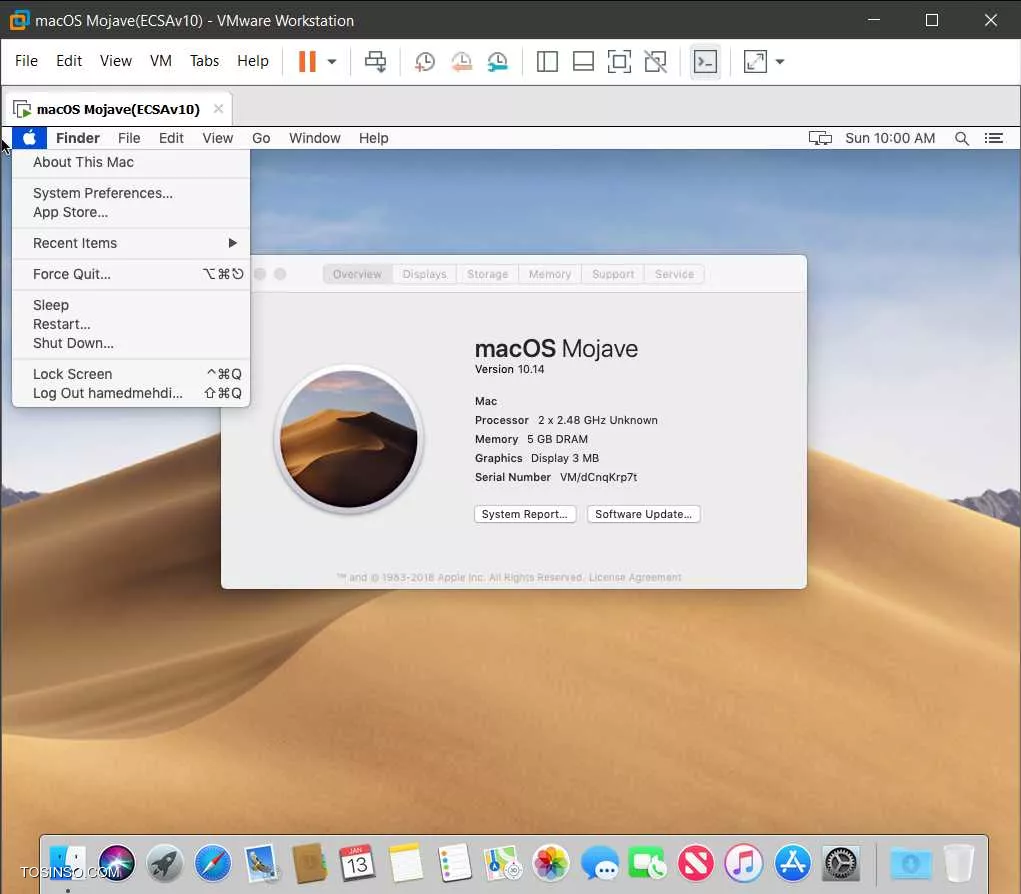
Task: Open the VMware Help menu
Action: pyautogui.click(x=253, y=61)
